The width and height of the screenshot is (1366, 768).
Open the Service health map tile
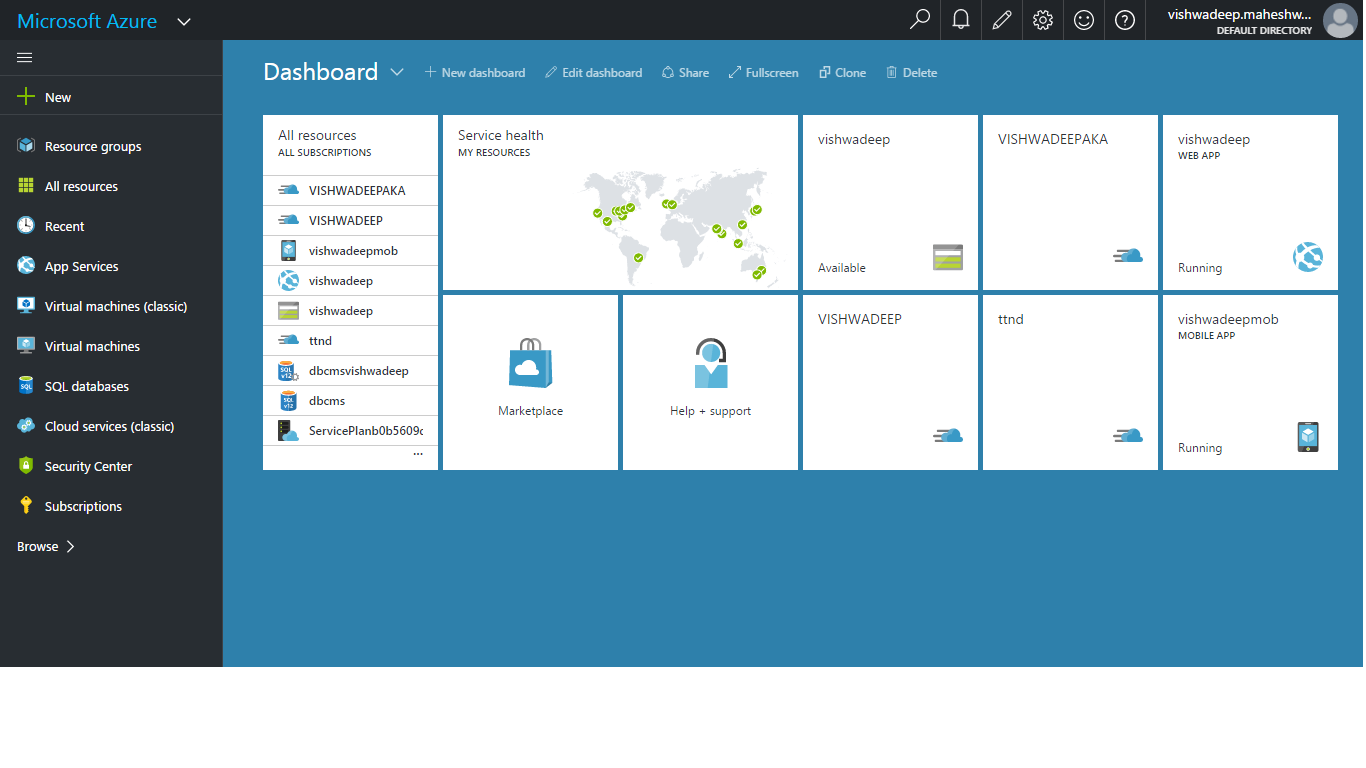620,202
